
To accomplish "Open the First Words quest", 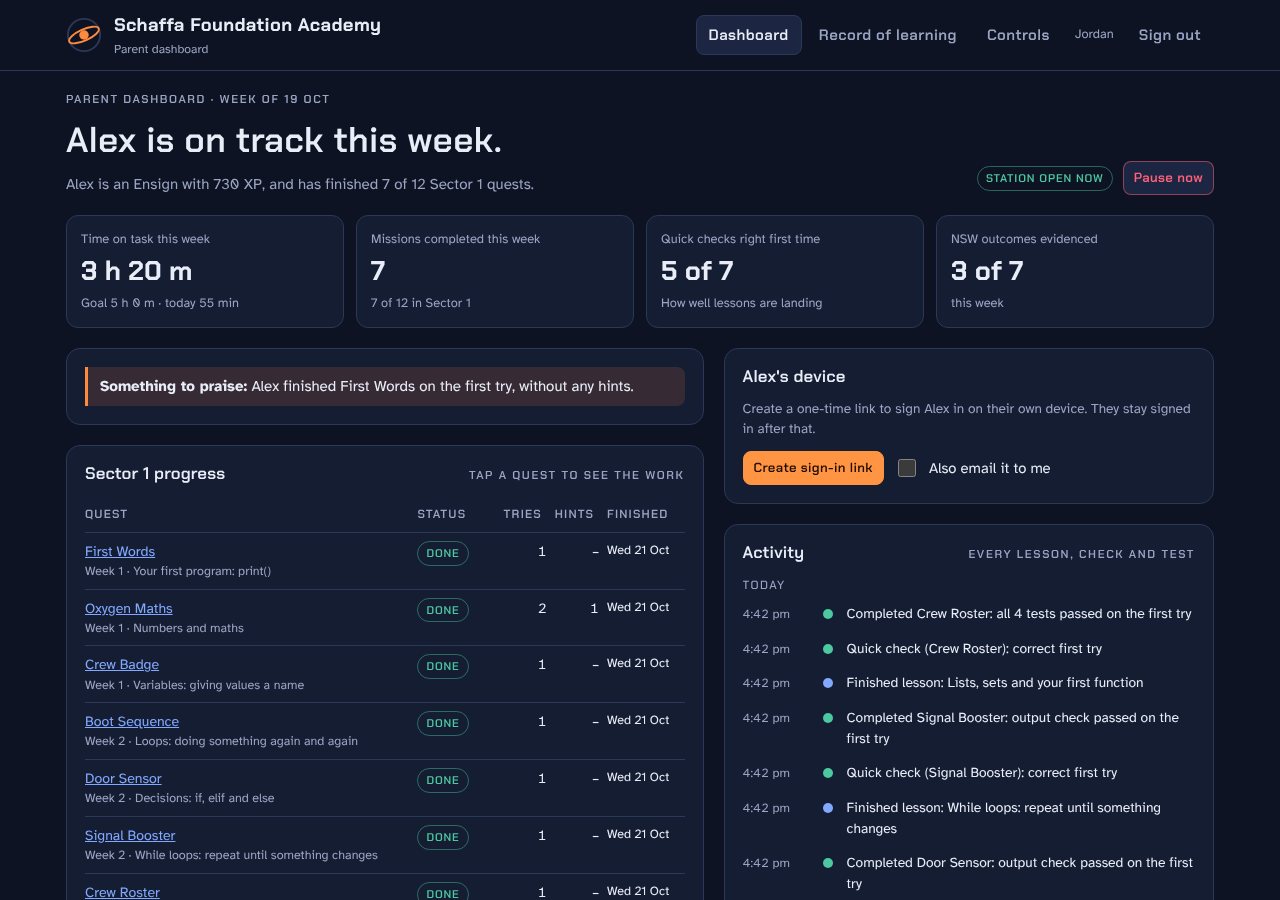I will click(120, 552).
